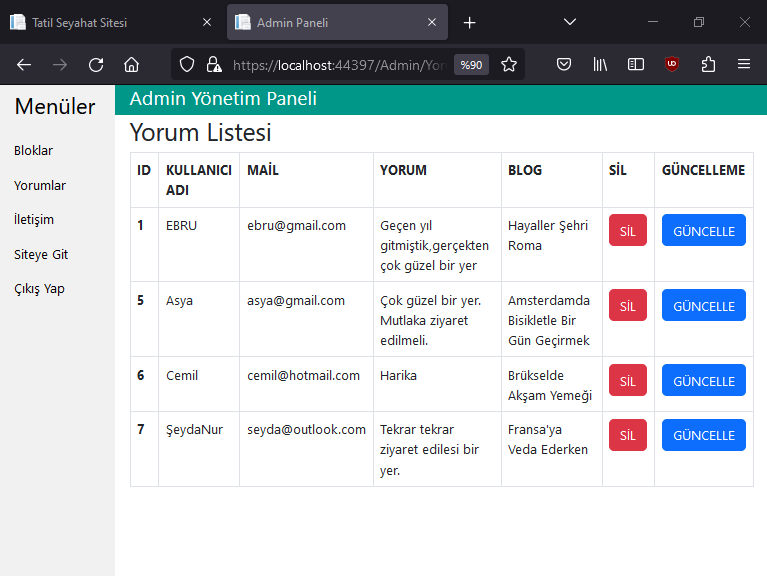Screen dimensions: 767x576
Task: Go back to the previous page
Action: (24, 65)
